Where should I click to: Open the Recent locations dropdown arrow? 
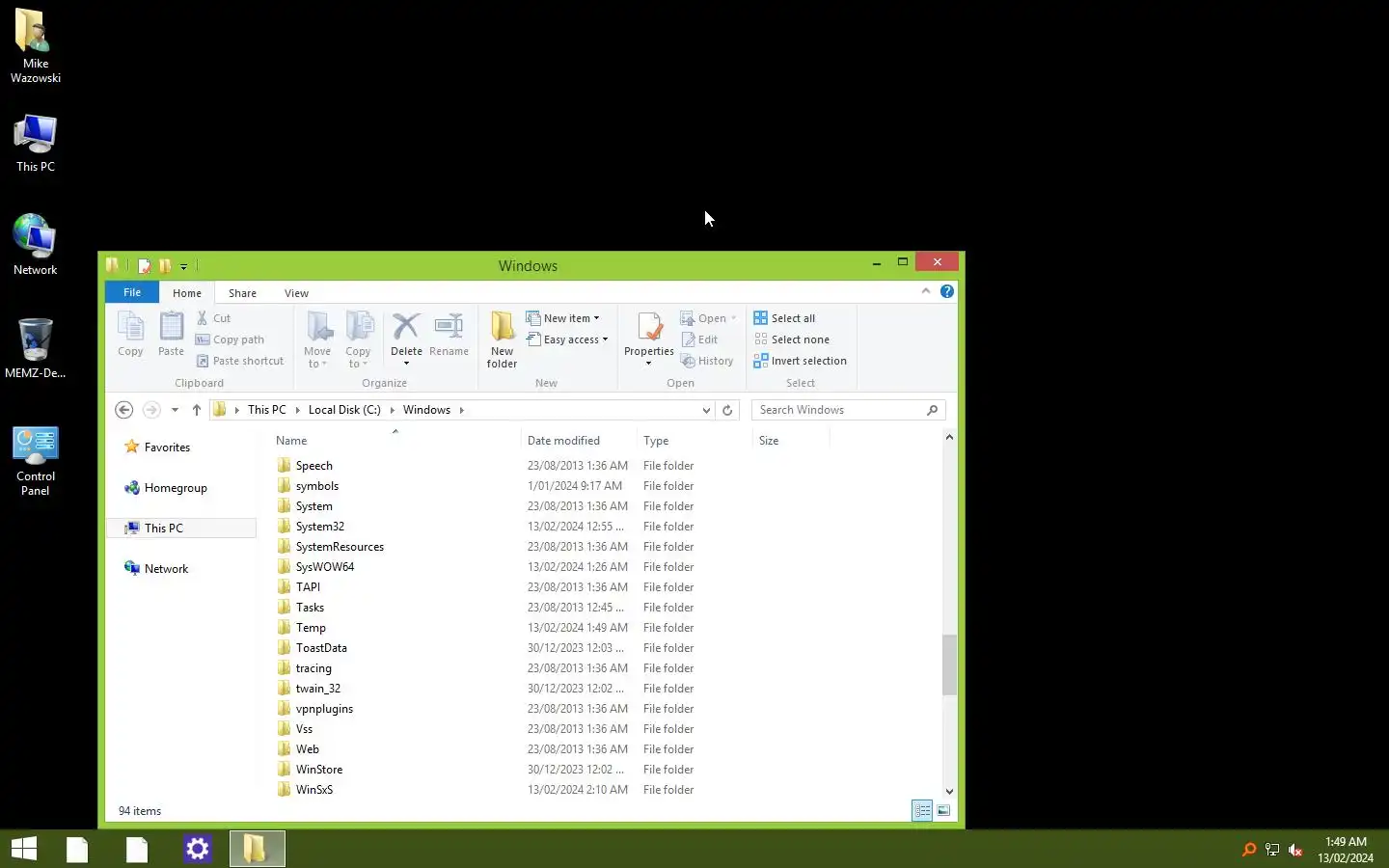click(175, 410)
